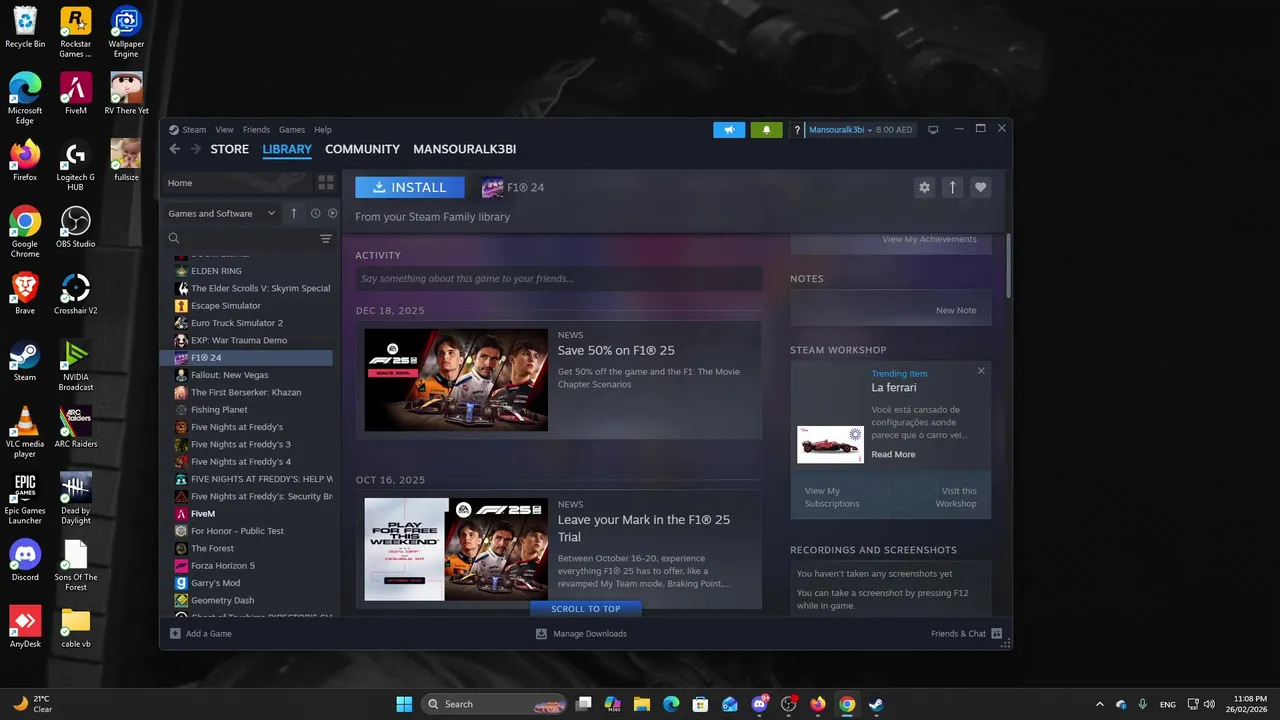Viewport: 1280px width, 720px height.
Task: Open the Friends menu
Action: 256,130
